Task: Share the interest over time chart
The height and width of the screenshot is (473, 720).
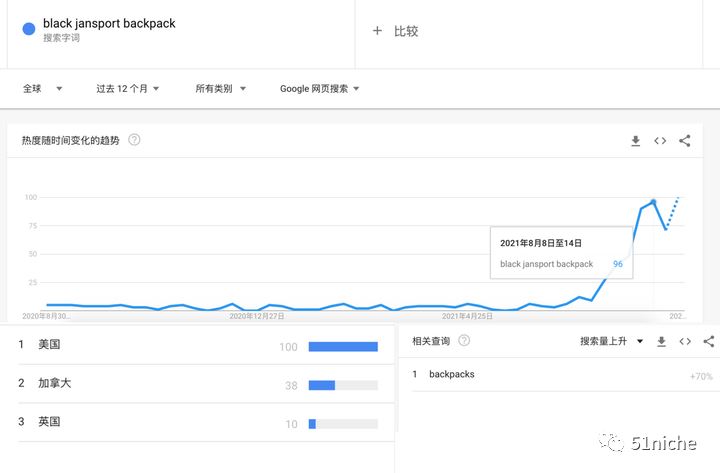Action: pyautogui.click(x=685, y=141)
